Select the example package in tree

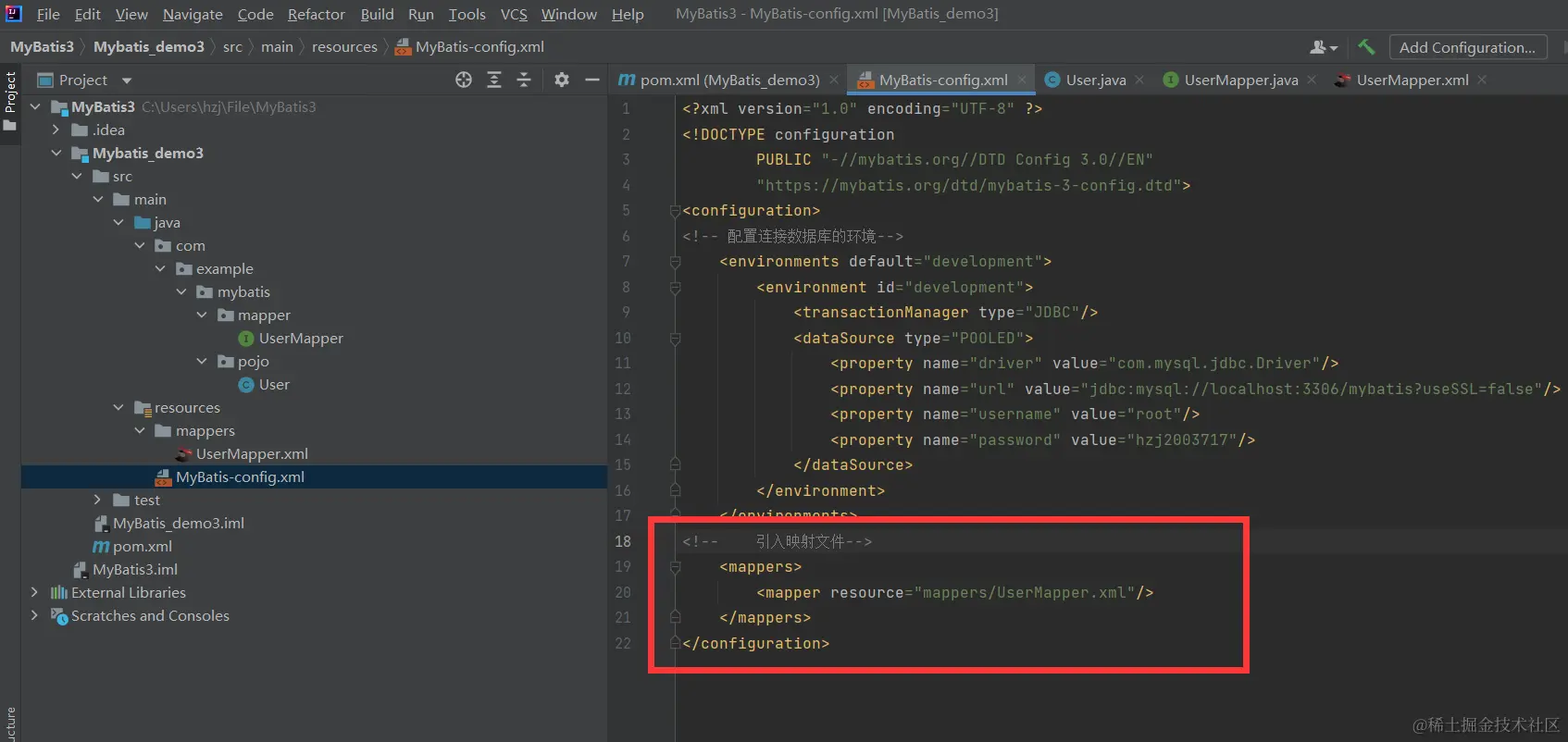214,269
